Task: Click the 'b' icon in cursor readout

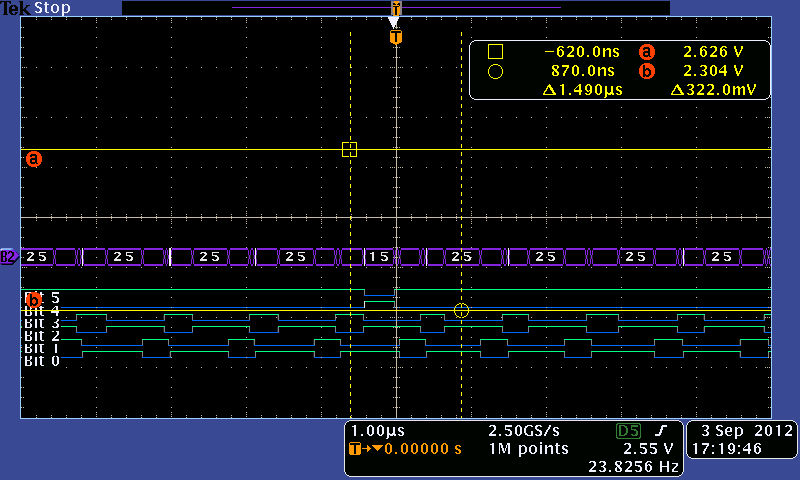Action: coord(646,71)
